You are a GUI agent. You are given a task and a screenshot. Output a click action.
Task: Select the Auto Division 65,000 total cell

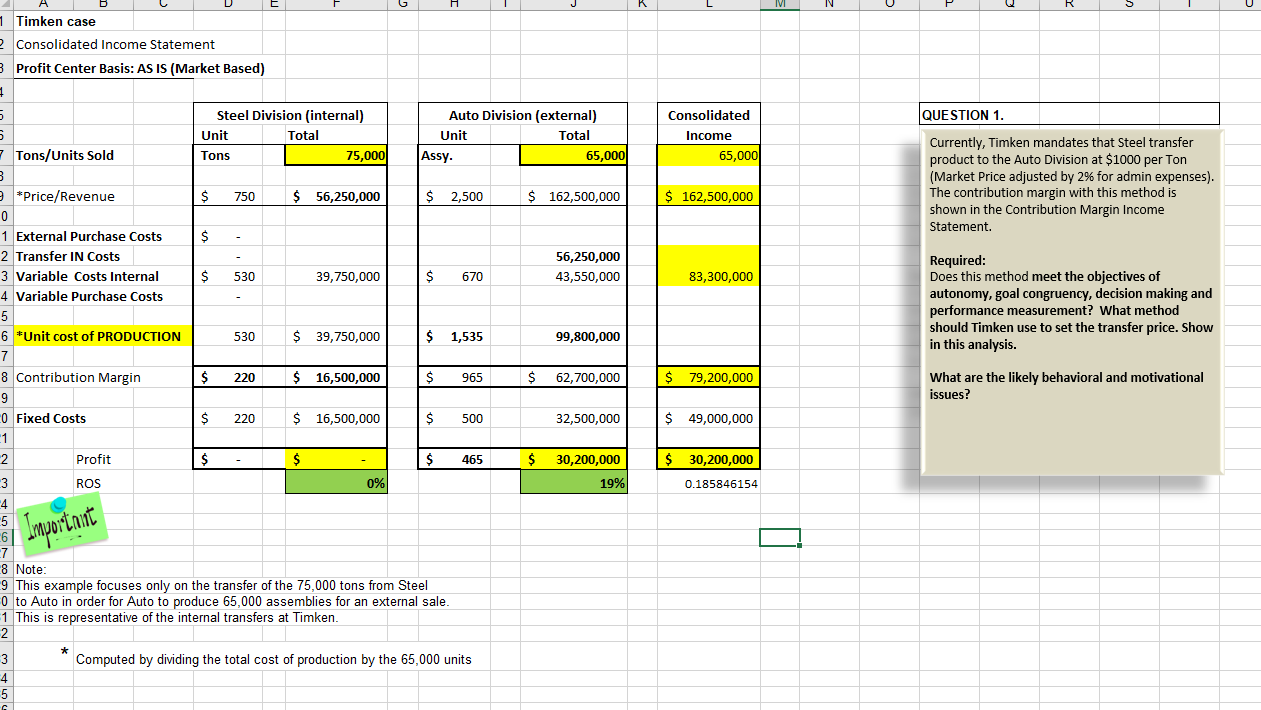coord(574,155)
